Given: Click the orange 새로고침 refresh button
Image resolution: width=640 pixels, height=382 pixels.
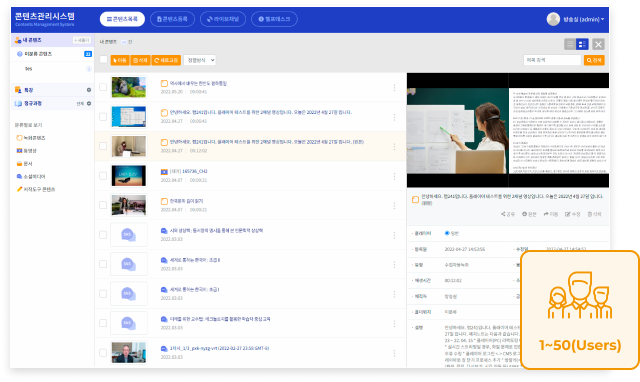Looking at the screenshot, I should point(166,60).
